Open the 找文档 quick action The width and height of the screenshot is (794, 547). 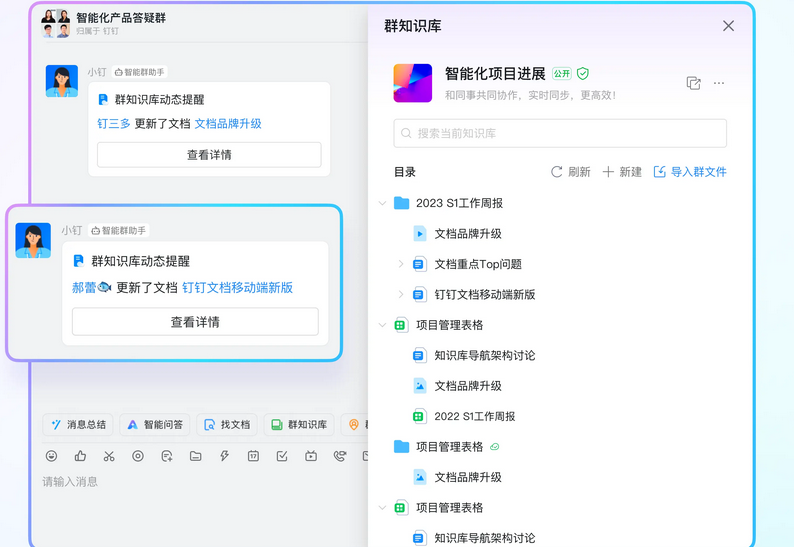227,424
